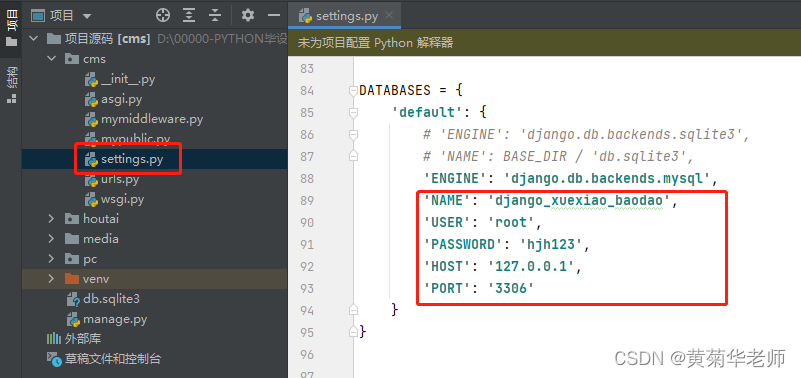Expand the venv folder
This screenshot has height=378, width=801.
[x=51, y=279]
